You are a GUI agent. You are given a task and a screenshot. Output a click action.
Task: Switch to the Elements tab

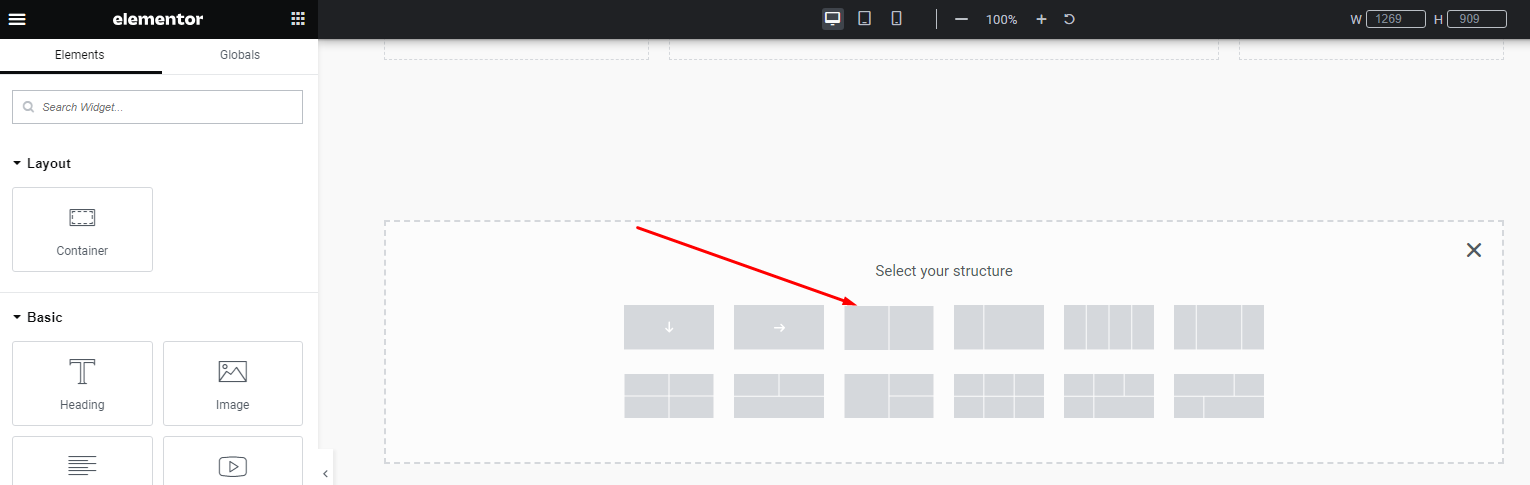[80, 55]
